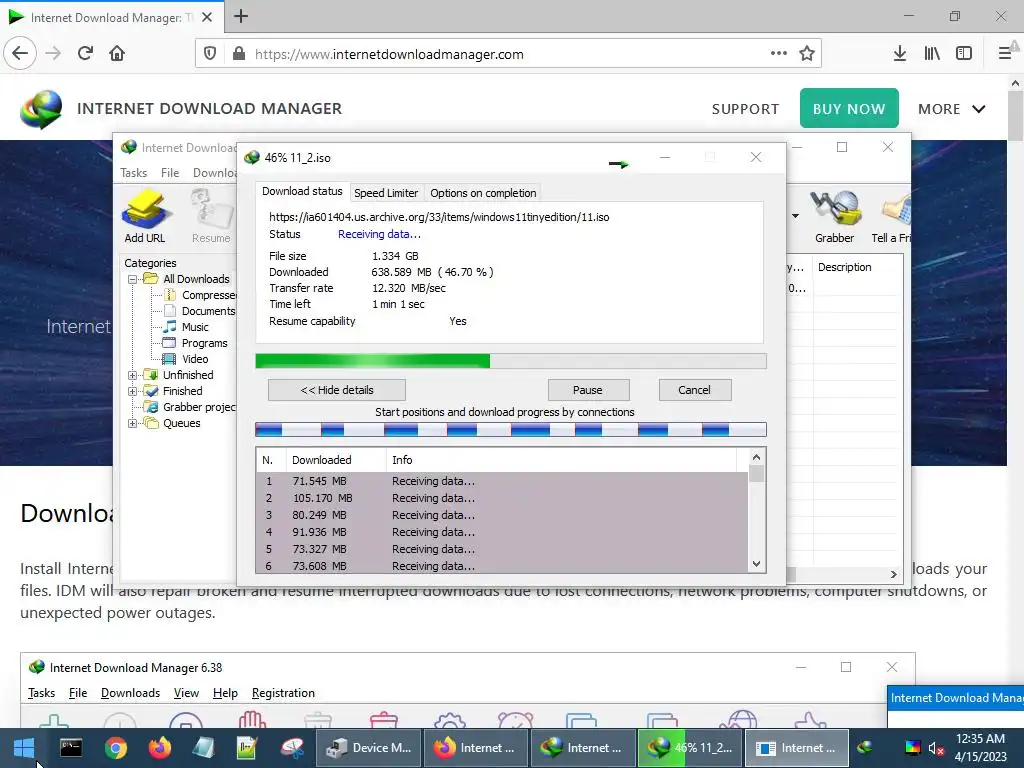Click the Tell a Friend toolbar icon

892,216
